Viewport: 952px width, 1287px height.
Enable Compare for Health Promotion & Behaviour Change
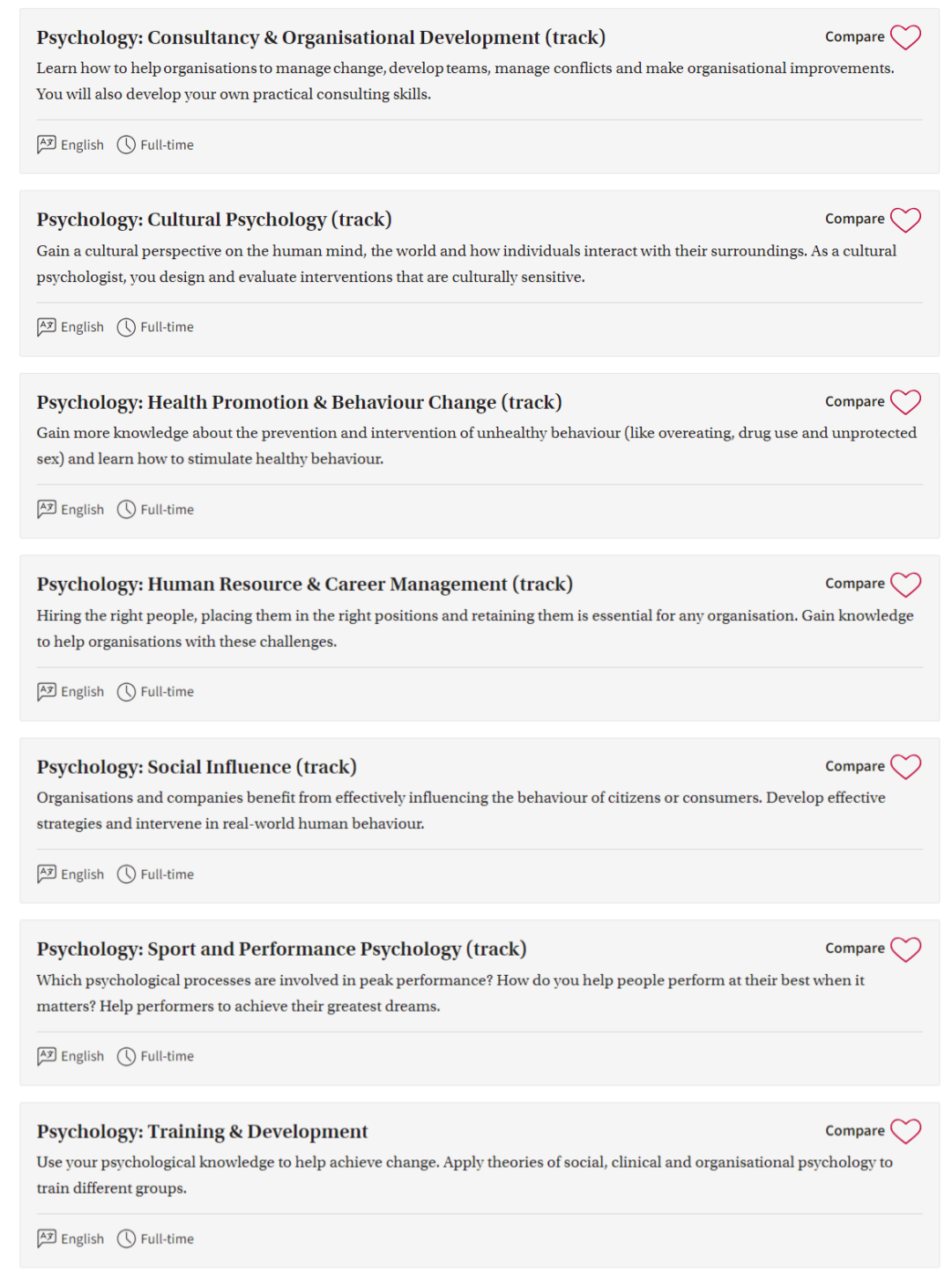click(x=854, y=401)
